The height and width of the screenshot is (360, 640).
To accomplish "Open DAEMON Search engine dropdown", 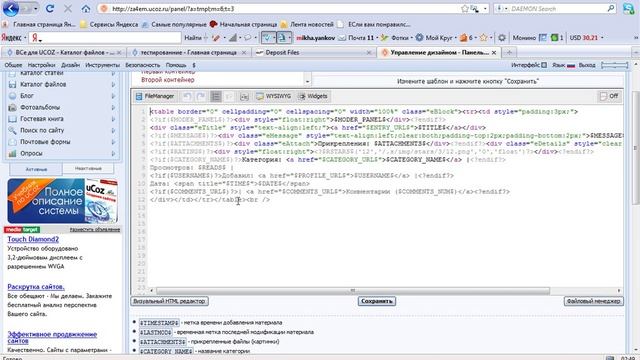I will tap(506, 9).
